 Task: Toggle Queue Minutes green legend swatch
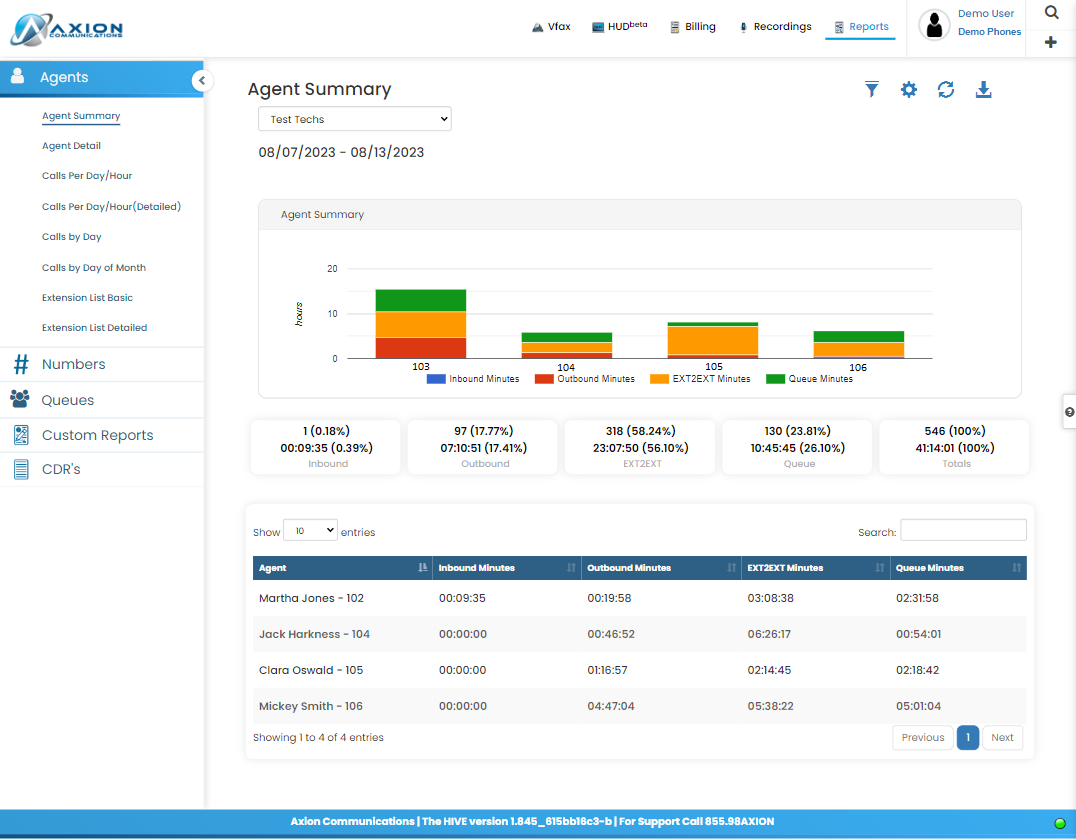[x=775, y=379]
